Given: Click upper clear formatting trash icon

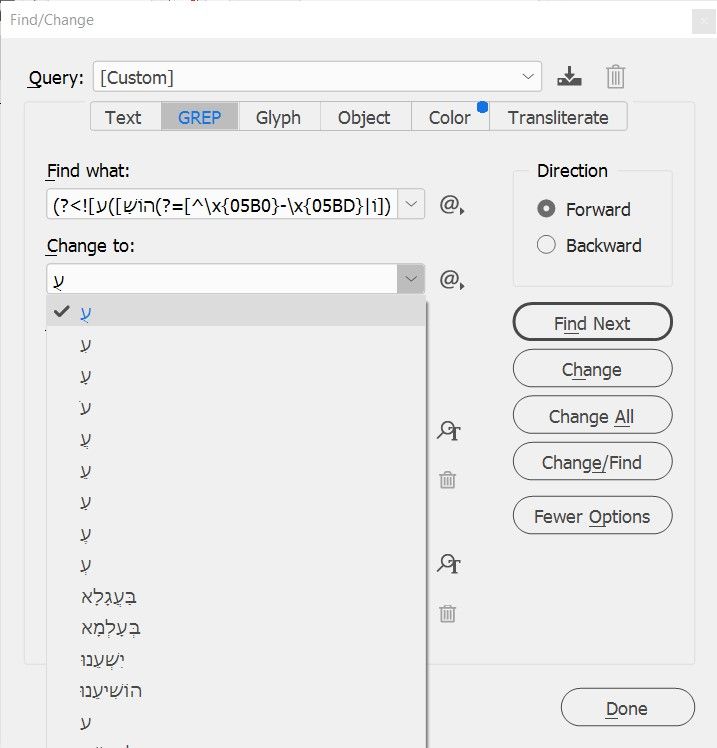Looking at the screenshot, I should [x=448, y=480].
